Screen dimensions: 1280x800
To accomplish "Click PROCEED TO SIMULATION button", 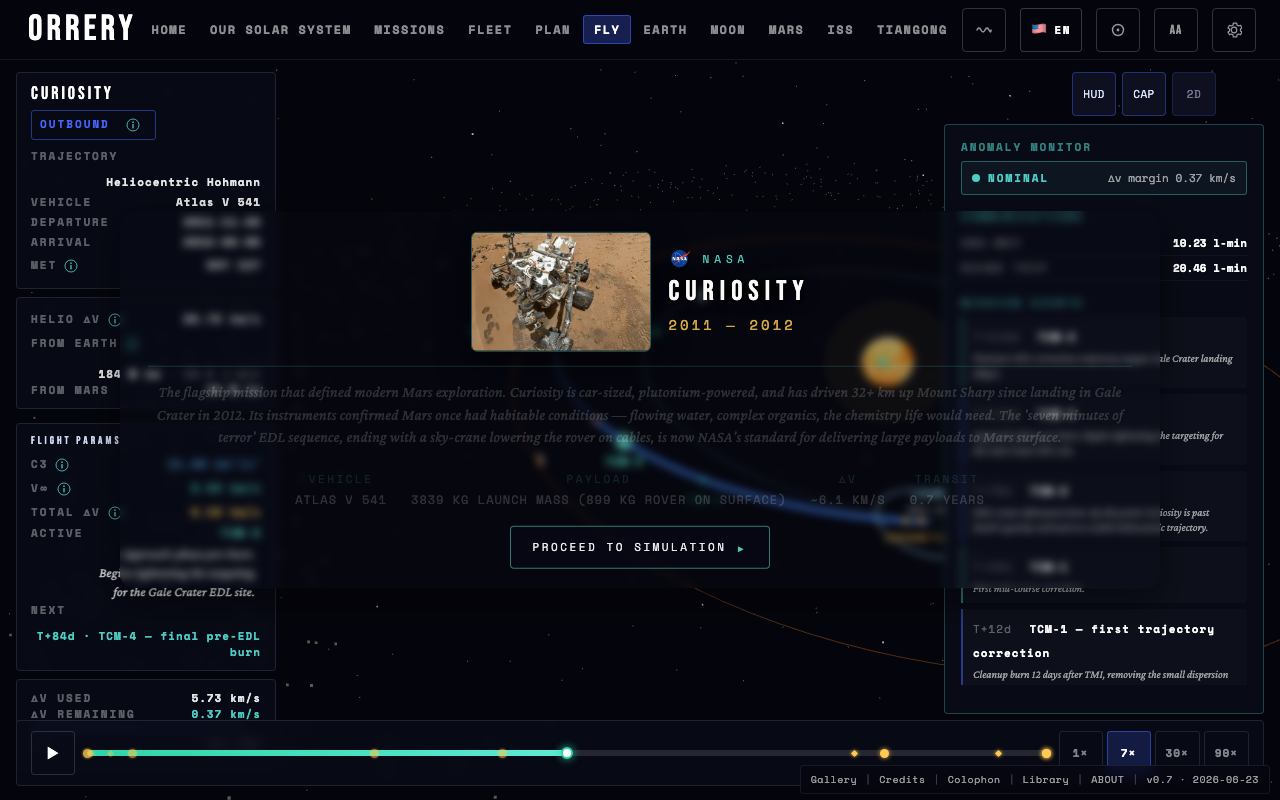I will click(x=640, y=547).
